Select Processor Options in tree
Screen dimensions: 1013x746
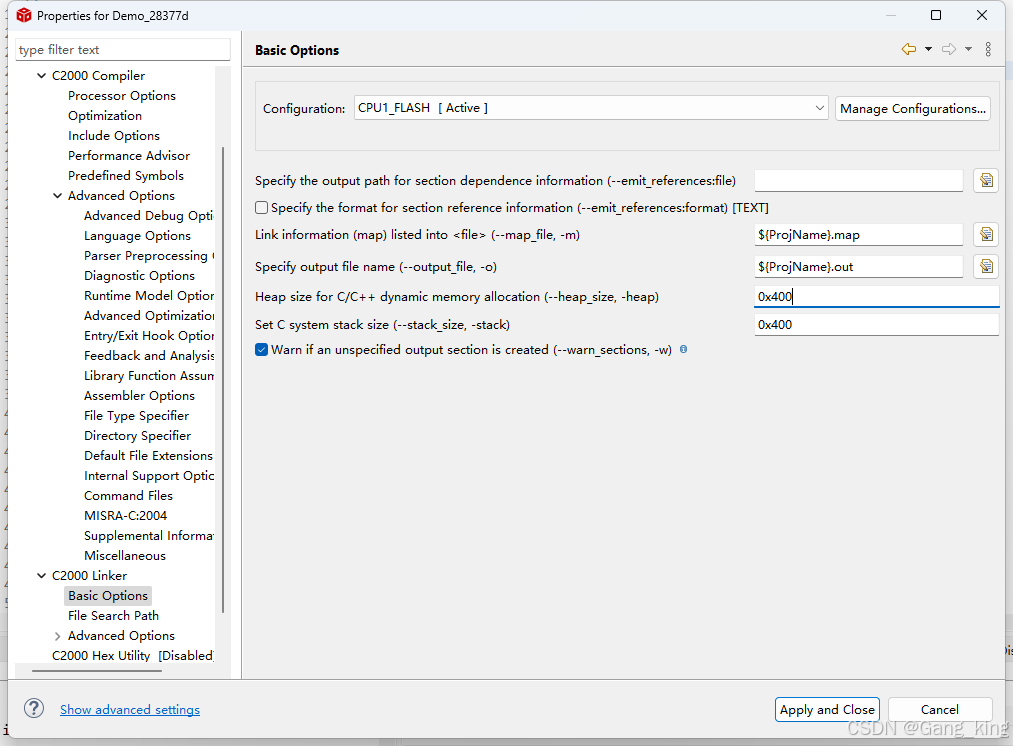[x=121, y=96]
